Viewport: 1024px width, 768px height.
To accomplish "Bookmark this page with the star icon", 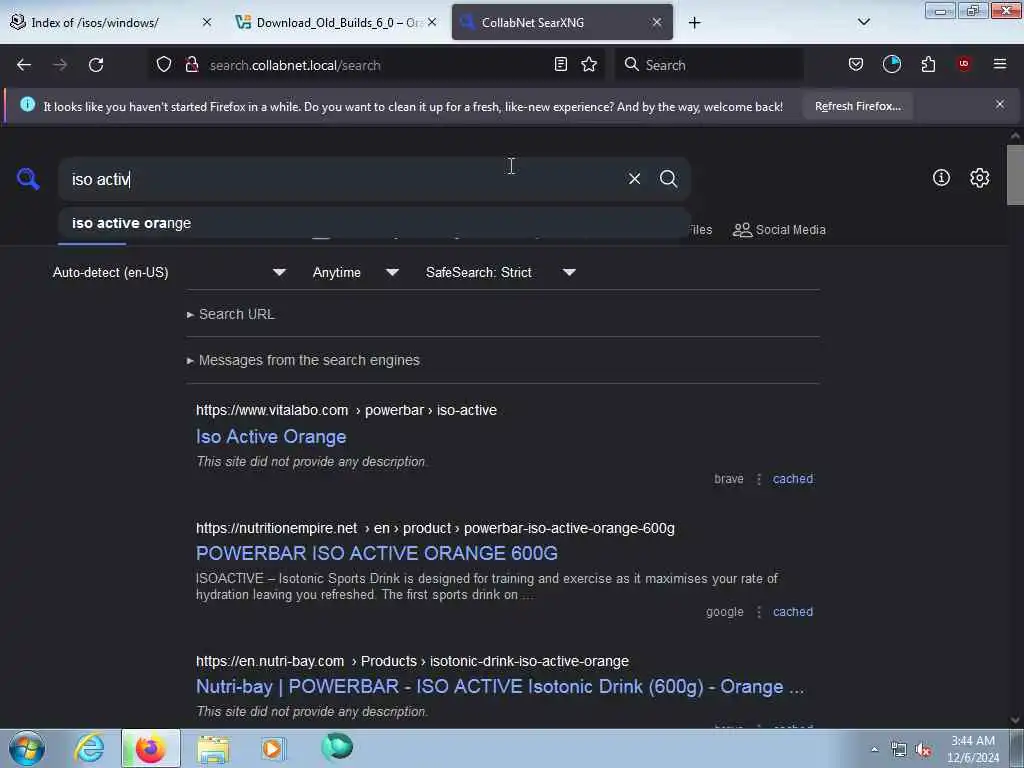I will (589, 64).
